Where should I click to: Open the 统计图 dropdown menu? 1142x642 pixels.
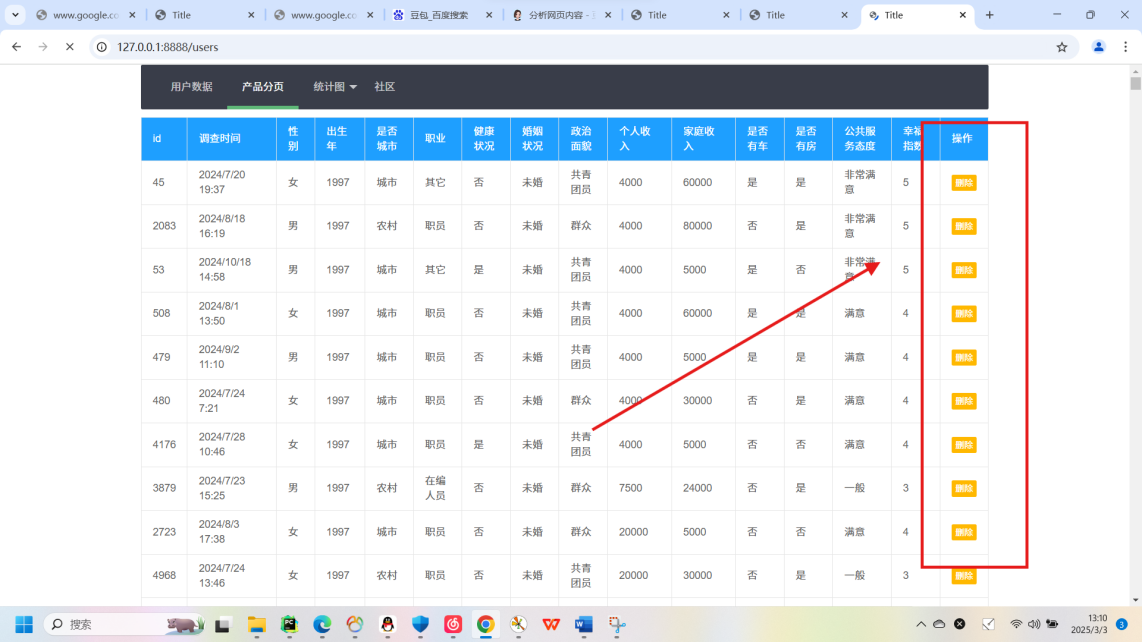[335, 87]
